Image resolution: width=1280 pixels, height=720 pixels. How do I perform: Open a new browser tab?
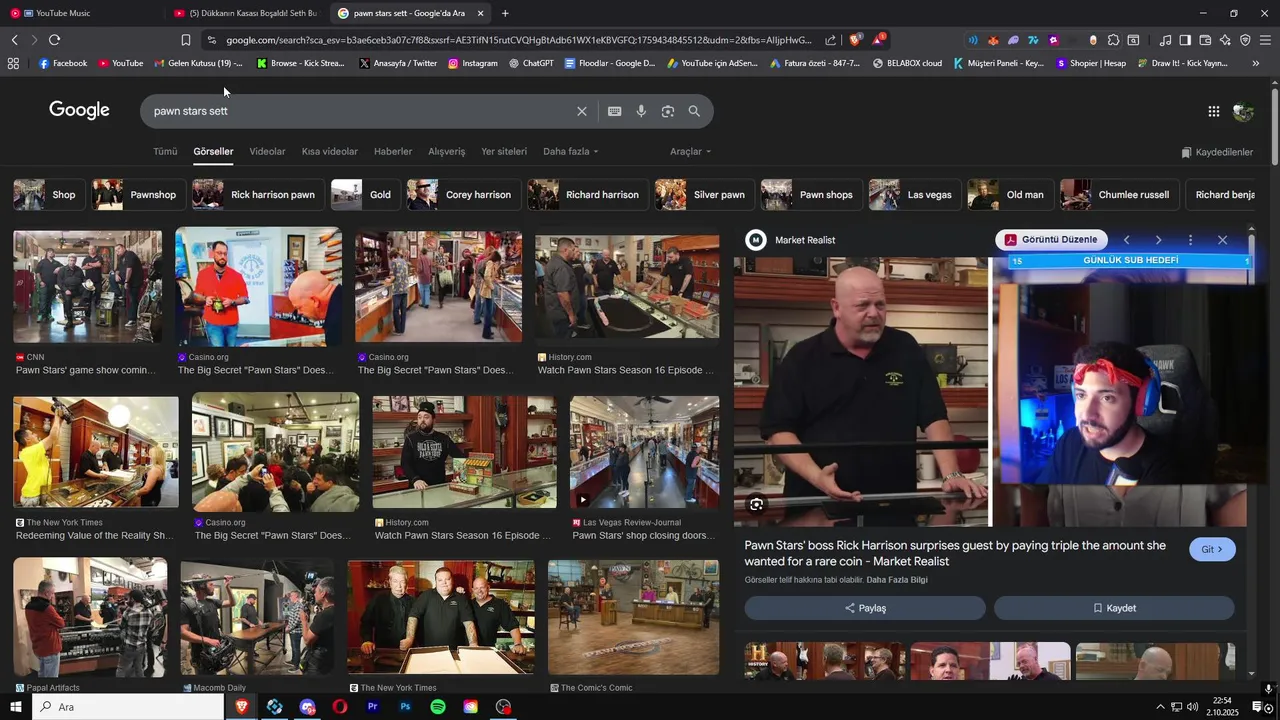(505, 13)
